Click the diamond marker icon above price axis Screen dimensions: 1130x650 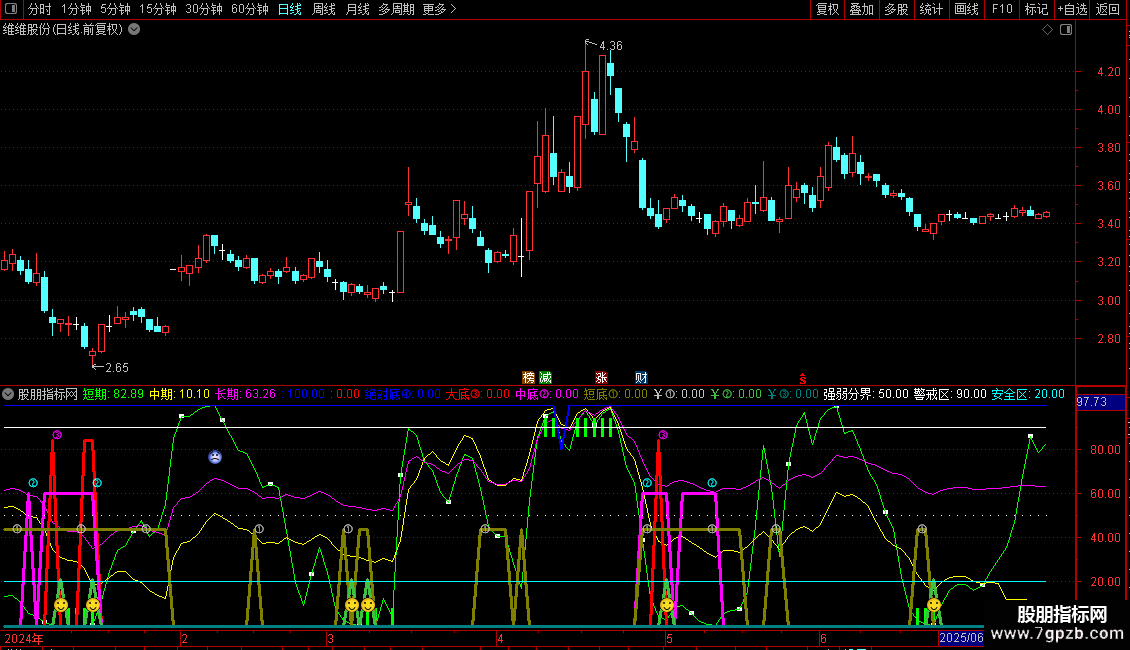1047,30
